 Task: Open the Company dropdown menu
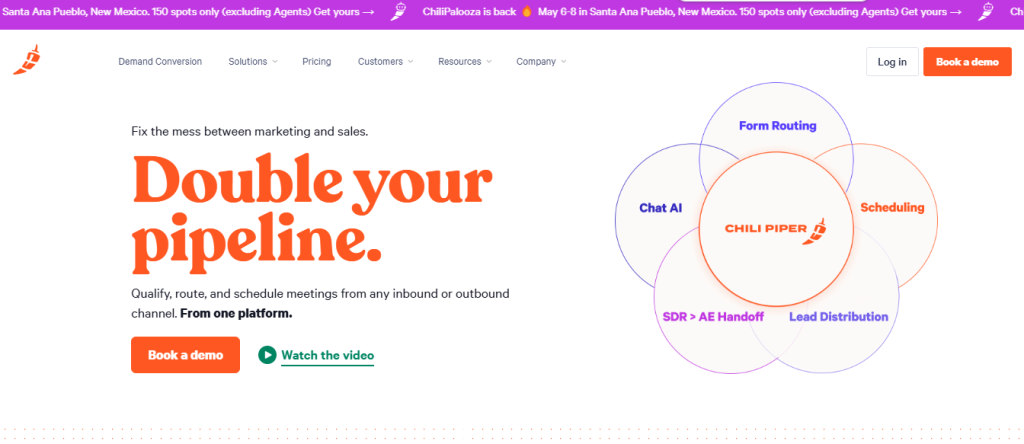(x=541, y=62)
